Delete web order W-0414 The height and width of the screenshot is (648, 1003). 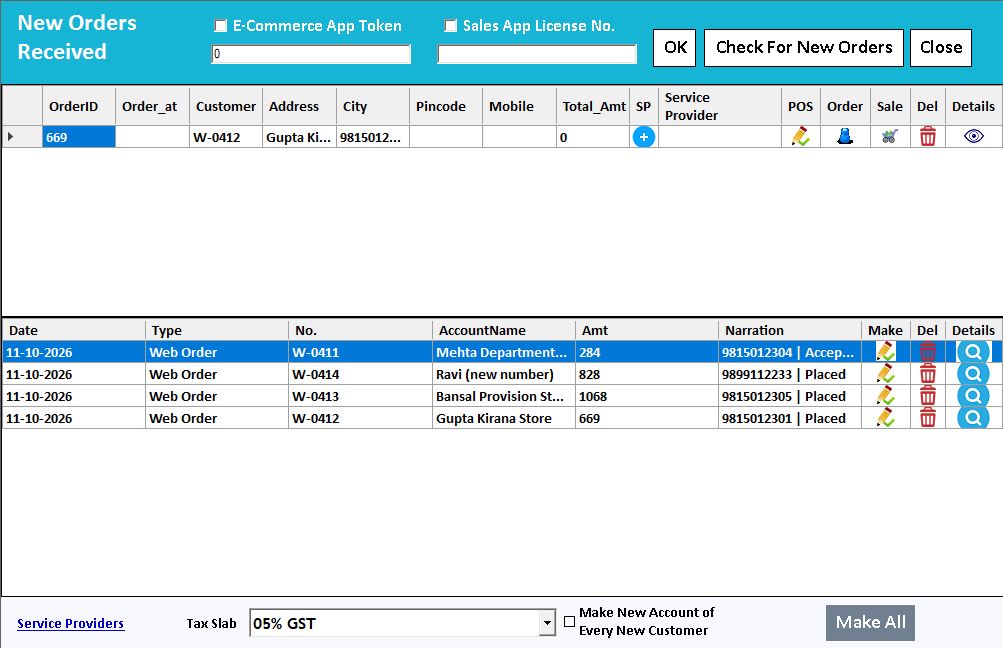(928, 374)
